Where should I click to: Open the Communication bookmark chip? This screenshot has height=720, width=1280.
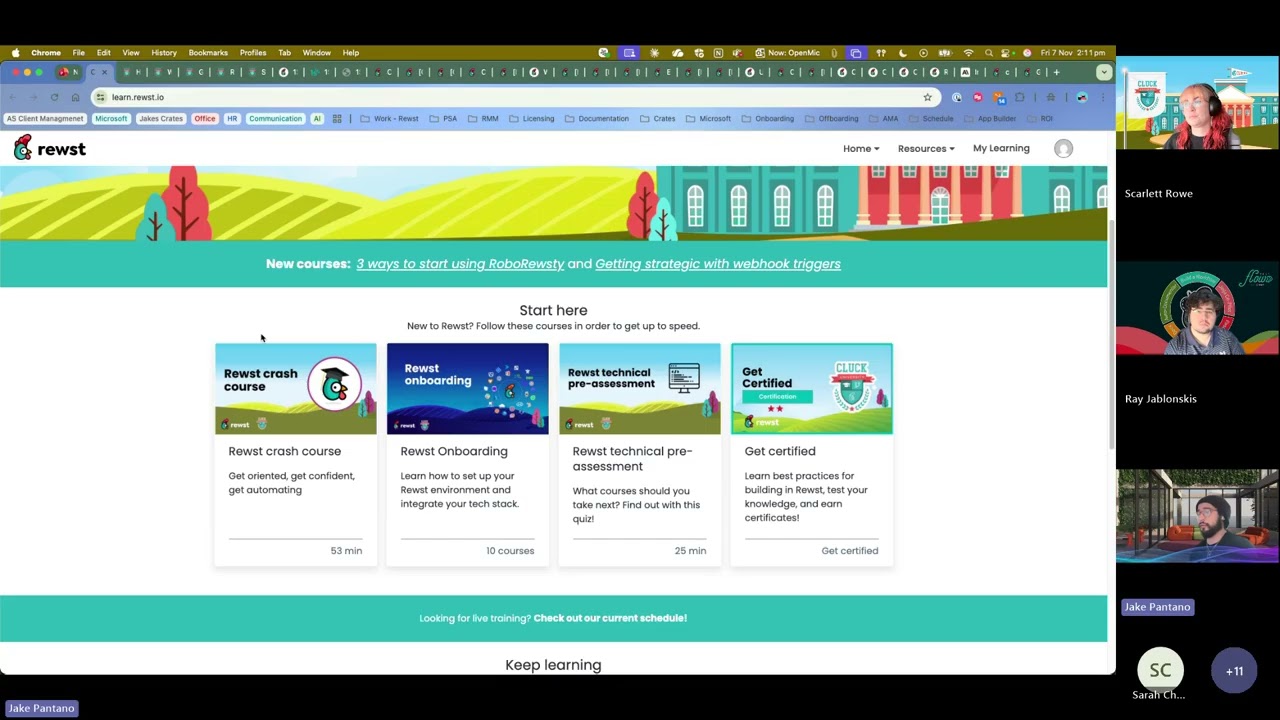click(275, 118)
